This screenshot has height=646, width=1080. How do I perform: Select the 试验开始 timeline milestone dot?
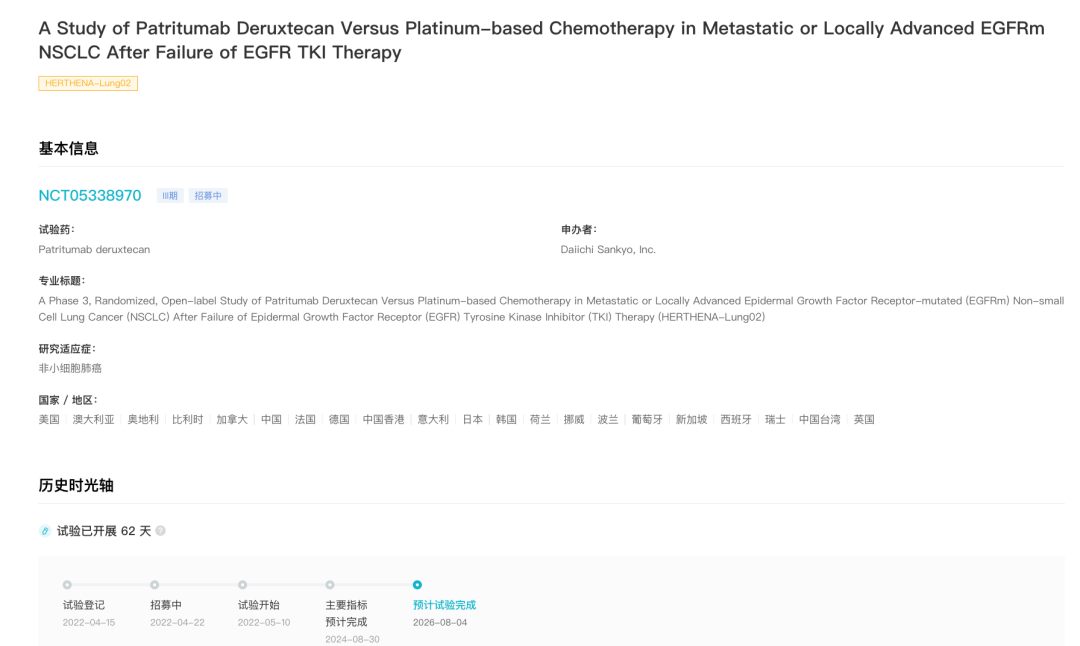coord(242,585)
